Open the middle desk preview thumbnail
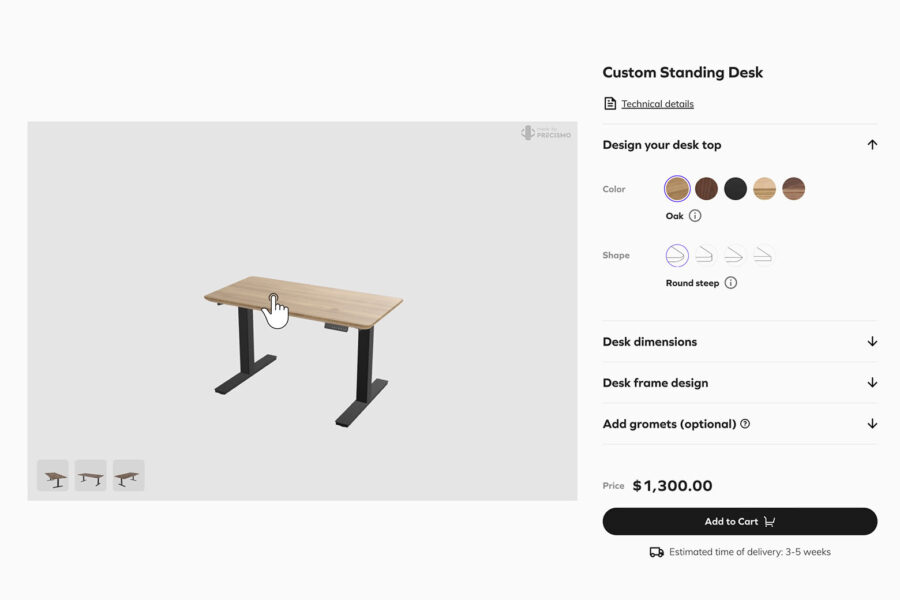The height and width of the screenshot is (600, 900). click(x=90, y=475)
